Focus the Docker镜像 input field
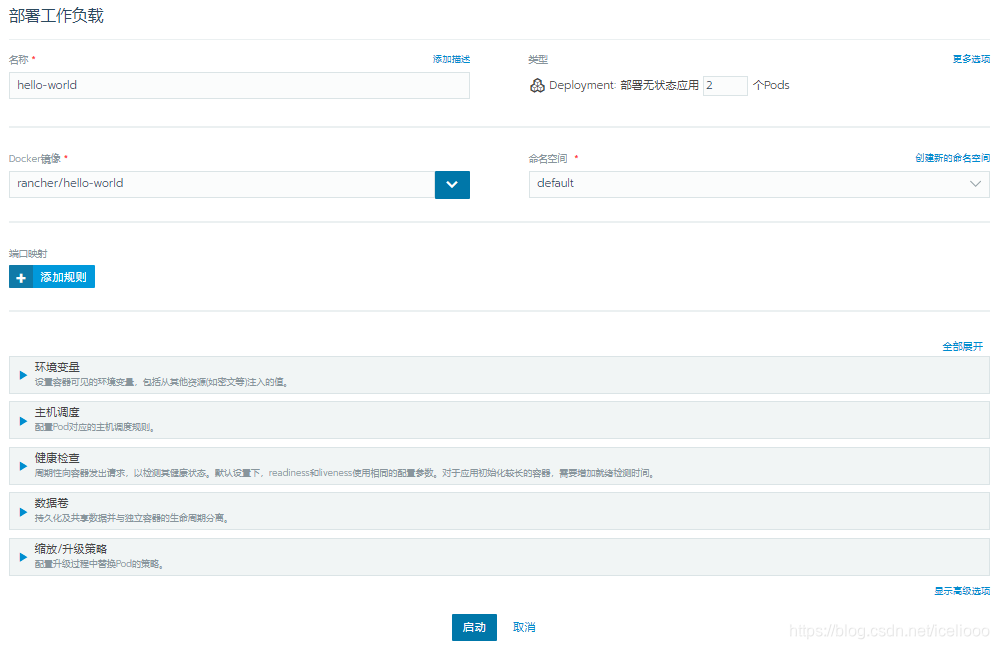 coord(222,184)
